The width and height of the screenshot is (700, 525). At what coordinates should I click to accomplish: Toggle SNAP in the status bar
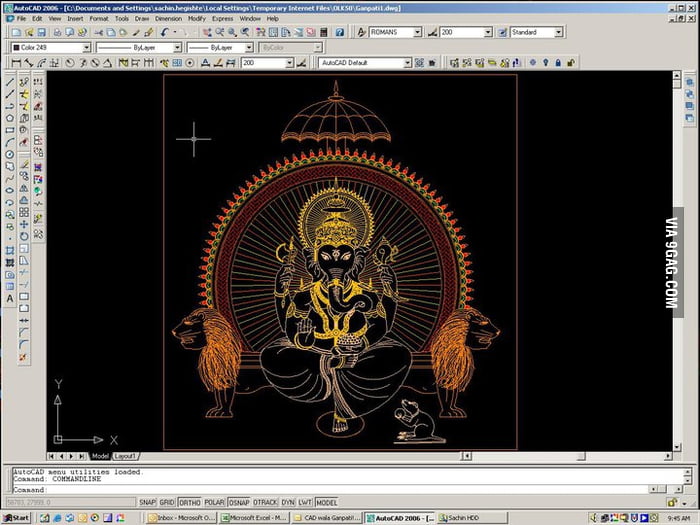[x=147, y=503]
